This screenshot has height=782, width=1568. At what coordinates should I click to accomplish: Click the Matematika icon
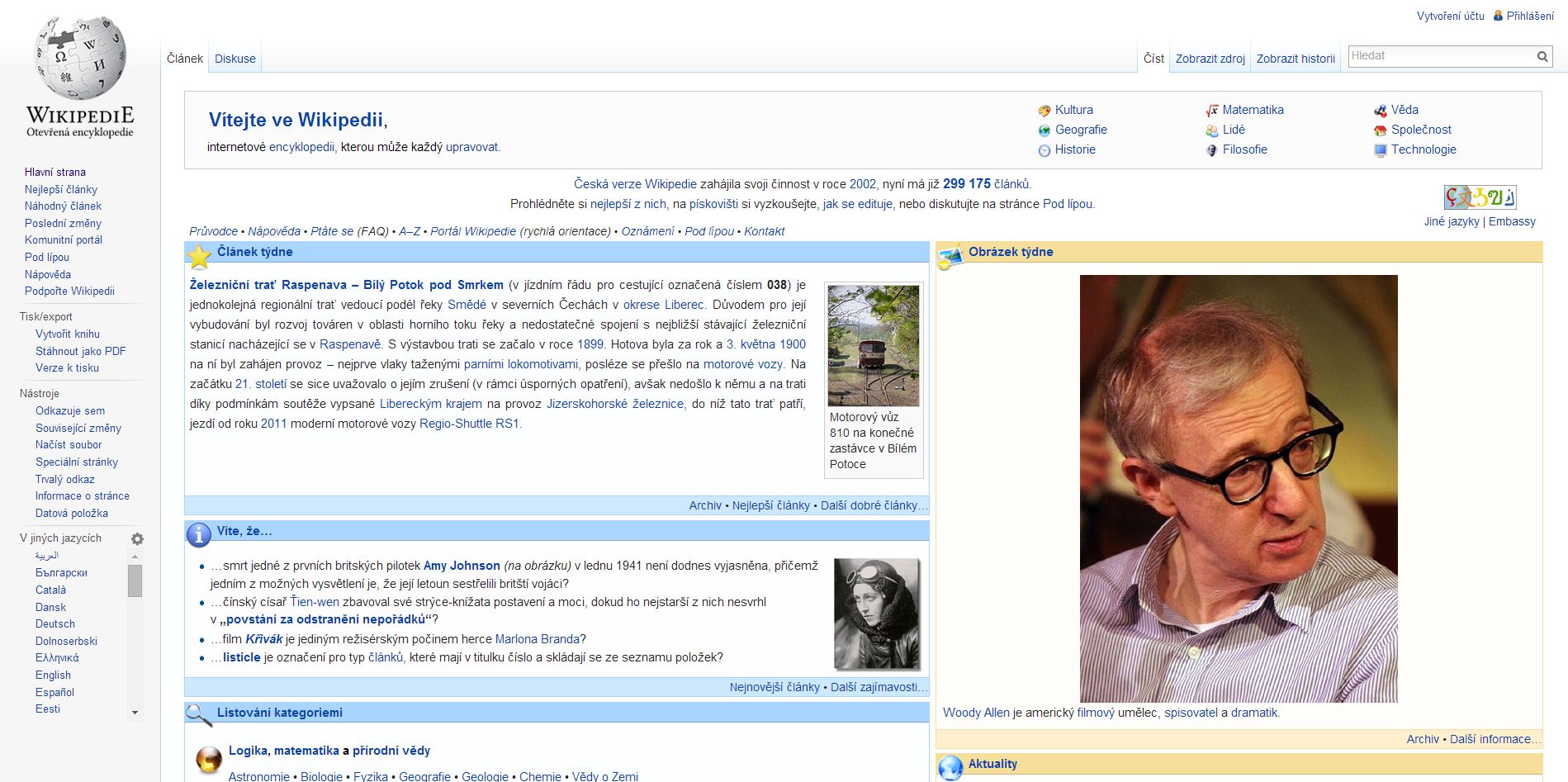point(1212,111)
